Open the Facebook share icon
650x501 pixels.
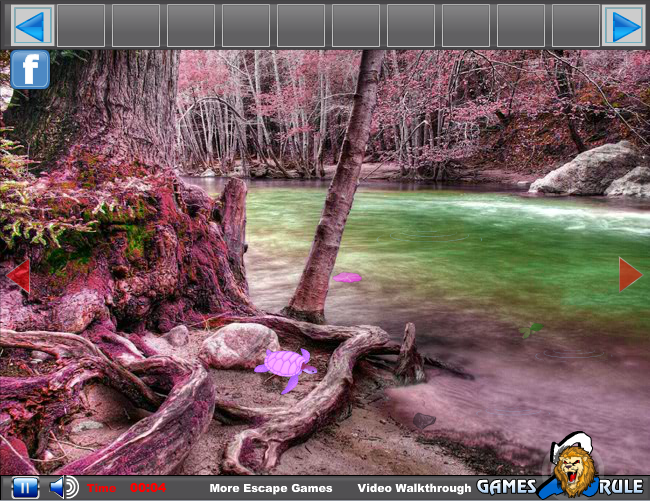[x=30, y=70]
